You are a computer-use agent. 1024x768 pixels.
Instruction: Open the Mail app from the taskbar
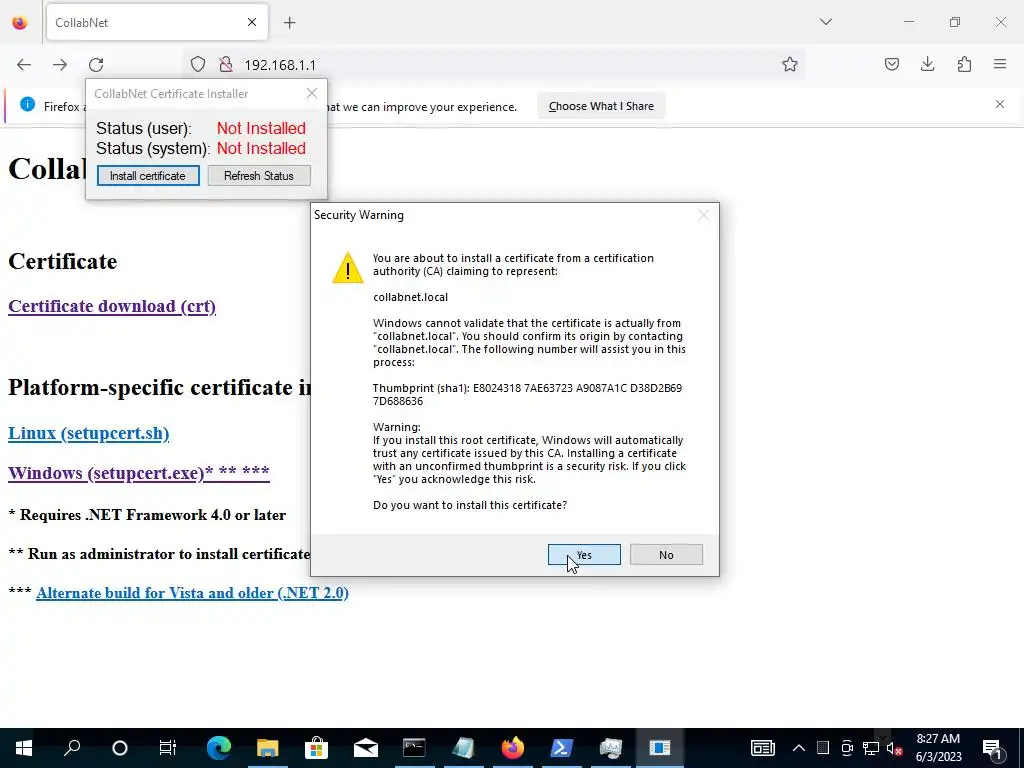pos(366,748)
